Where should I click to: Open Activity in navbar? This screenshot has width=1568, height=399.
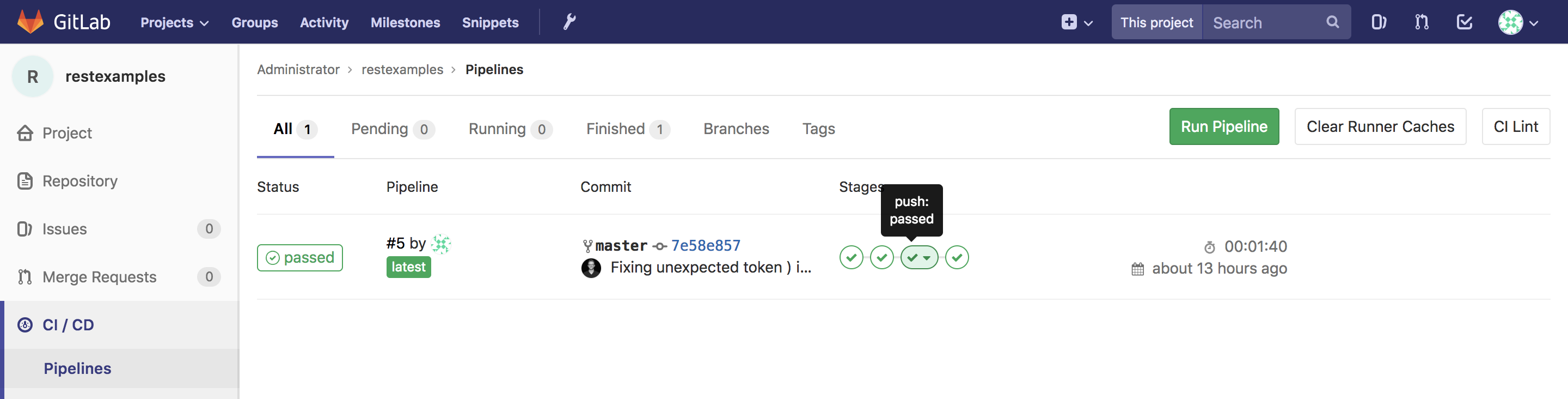click(x=324, y=22)
